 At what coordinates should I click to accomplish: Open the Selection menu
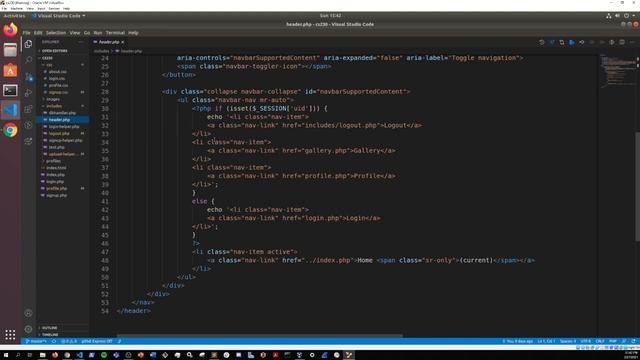tap(56, 33)
